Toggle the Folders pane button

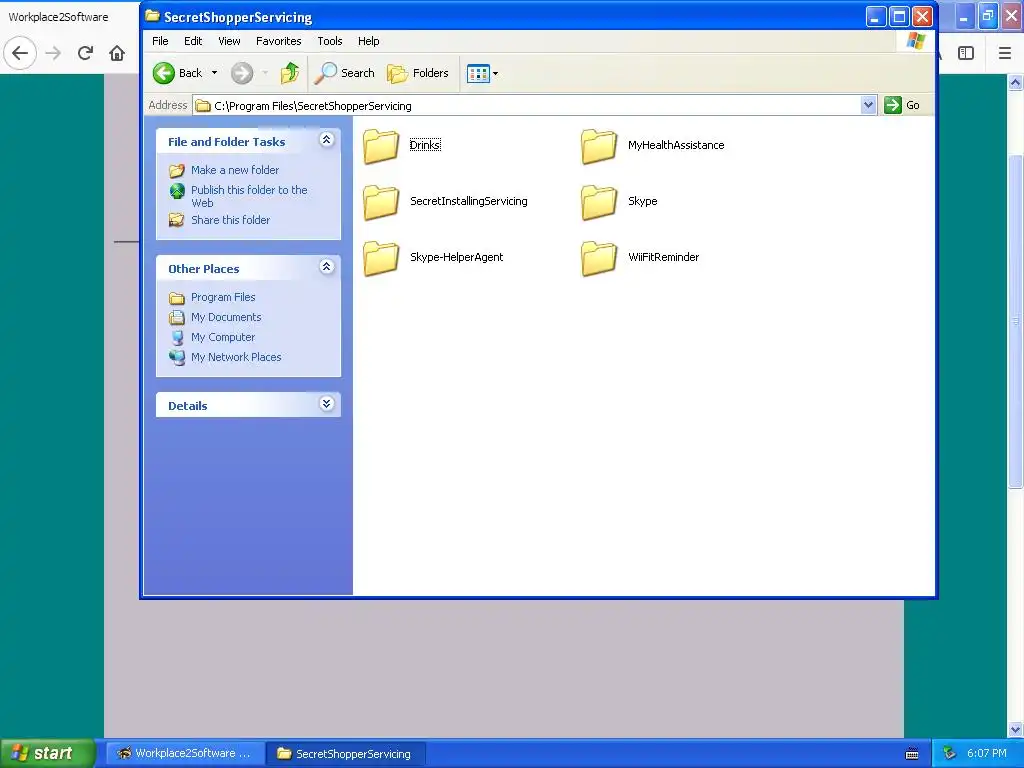pos(418,73)
